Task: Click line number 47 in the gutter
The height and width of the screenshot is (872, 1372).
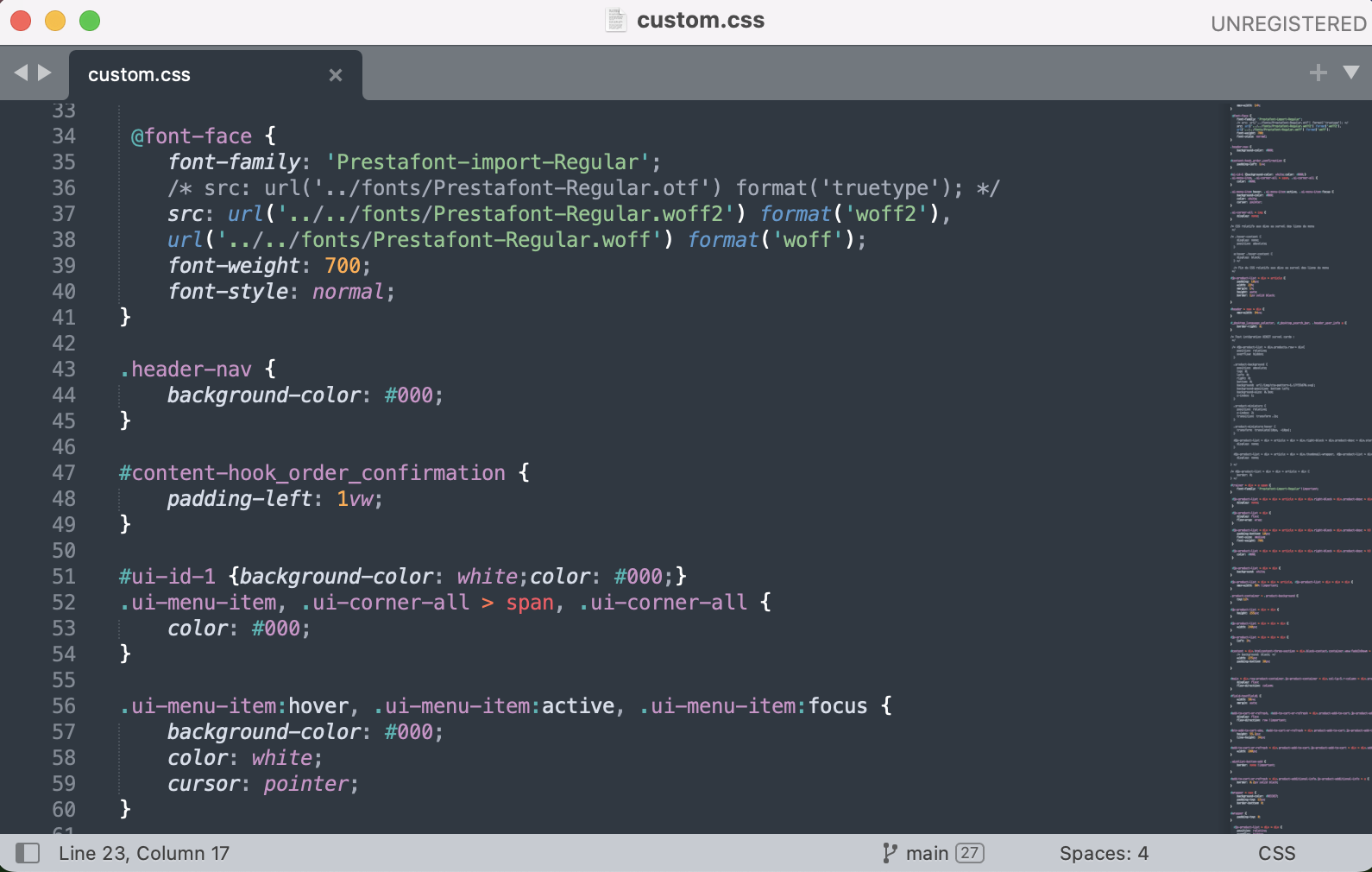Action: coord(64,472)
